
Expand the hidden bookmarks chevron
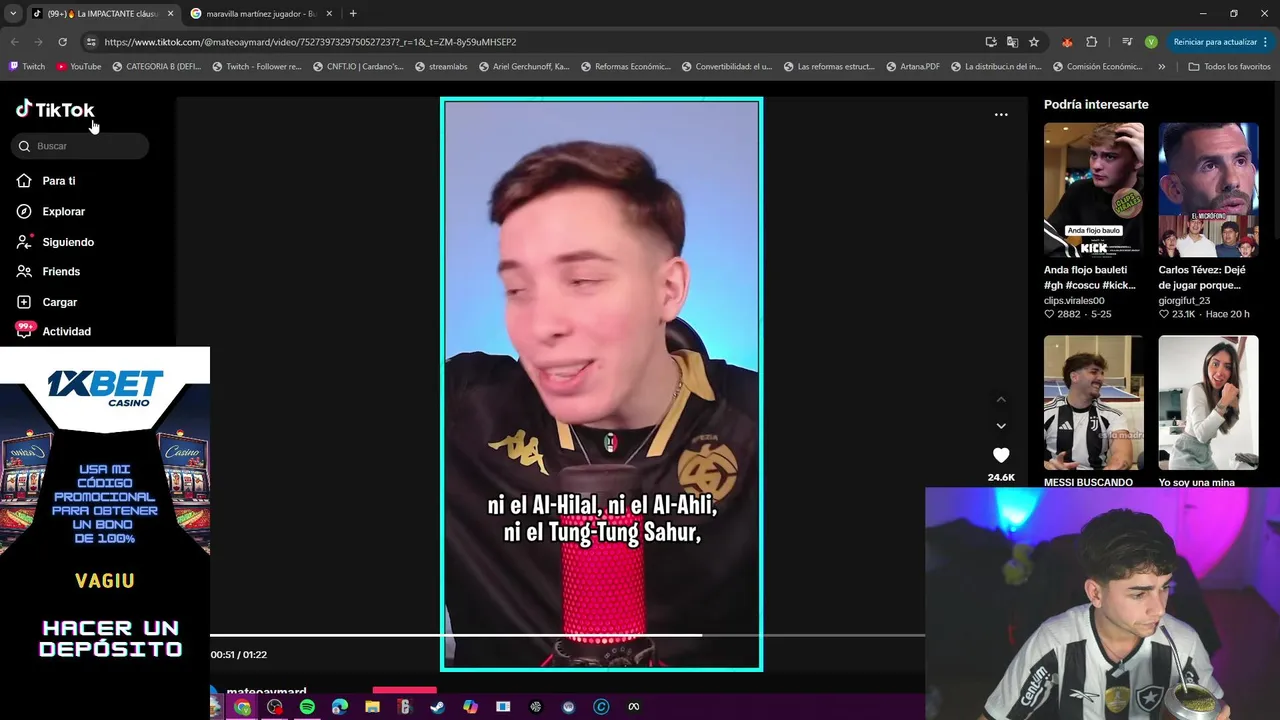[1161, 67]
